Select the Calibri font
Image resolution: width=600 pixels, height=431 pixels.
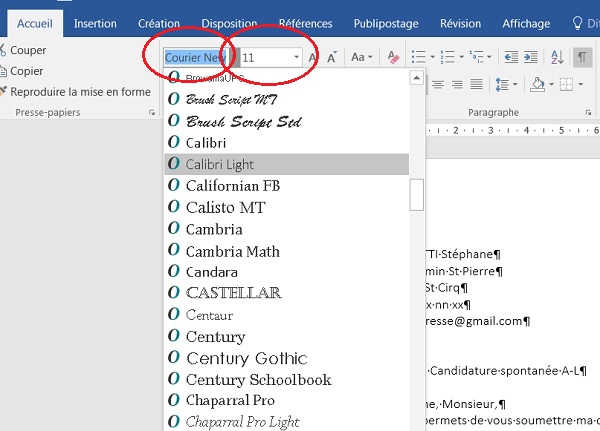click(x=287, y=143)
